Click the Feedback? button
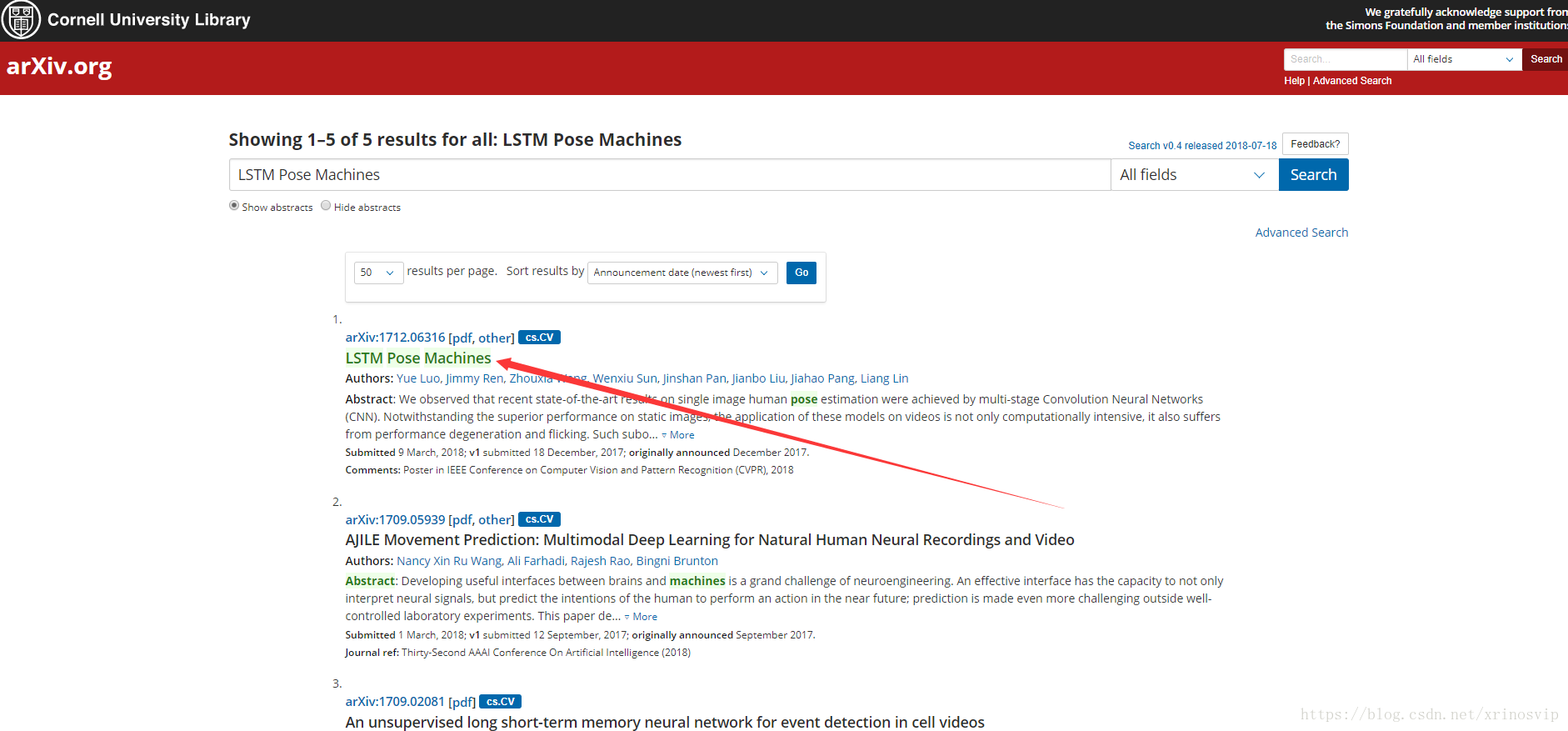This screenshot has width=1568, height=731. [1315, 144]
